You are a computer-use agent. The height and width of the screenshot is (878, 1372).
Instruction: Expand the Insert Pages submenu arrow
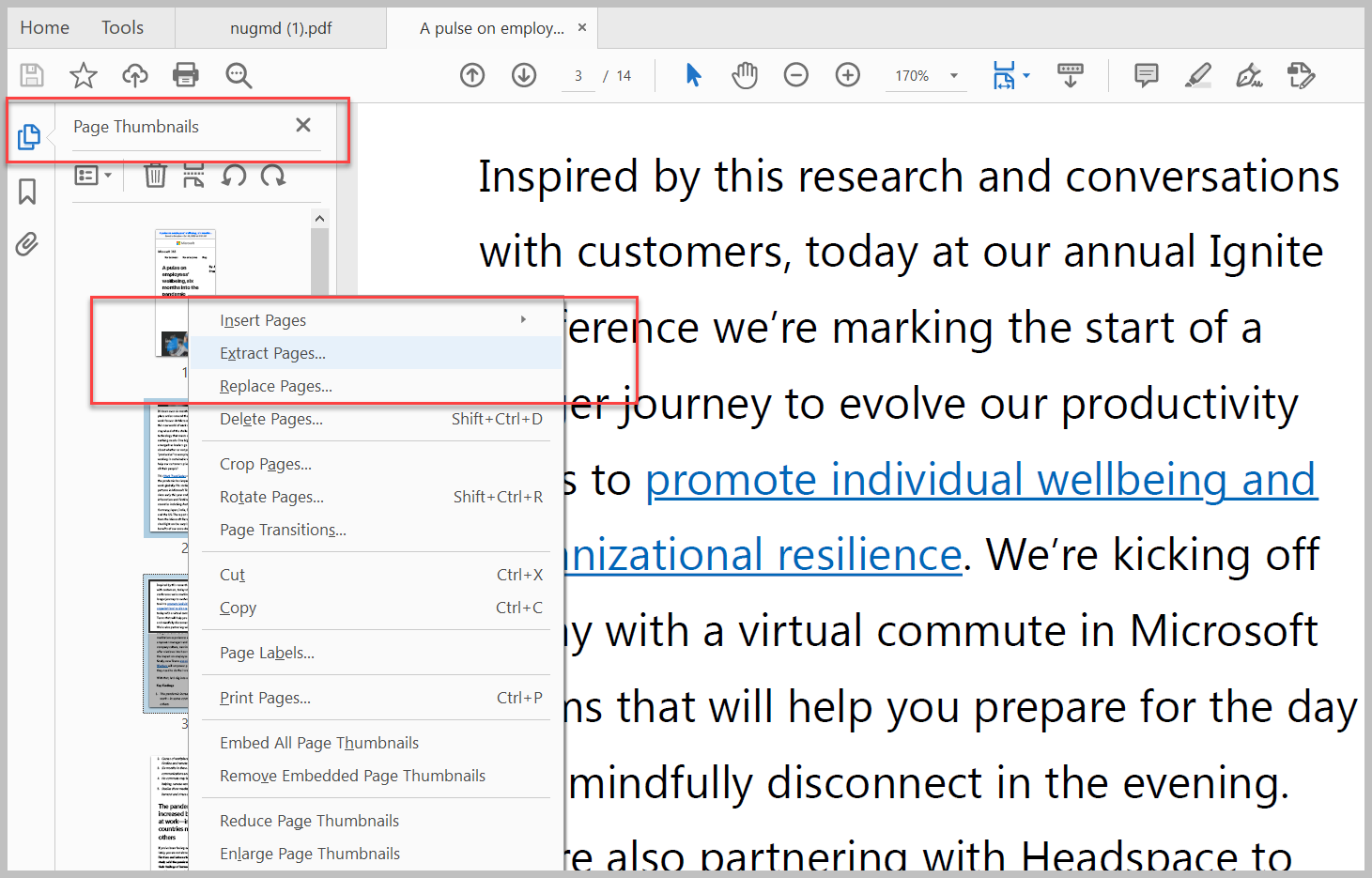pyautogui.click(x=523, y=320)
